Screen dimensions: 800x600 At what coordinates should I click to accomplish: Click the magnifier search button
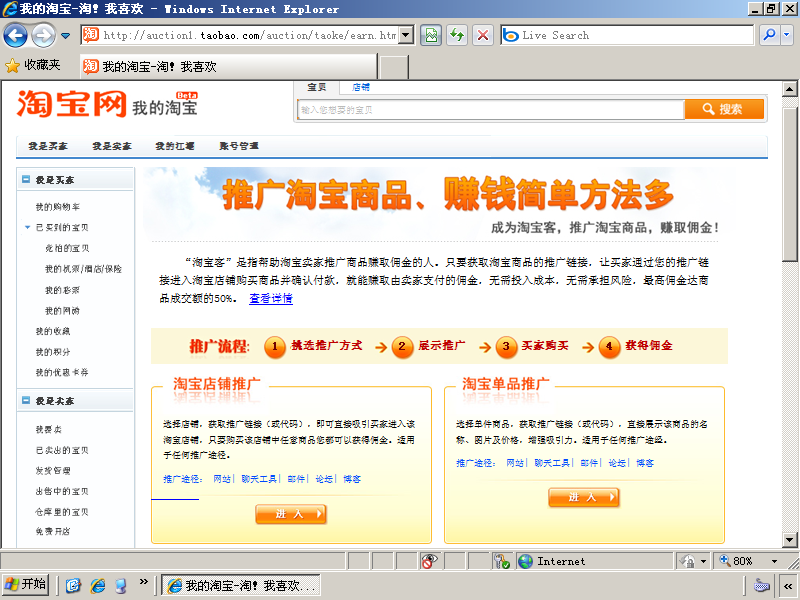point(769,35)
